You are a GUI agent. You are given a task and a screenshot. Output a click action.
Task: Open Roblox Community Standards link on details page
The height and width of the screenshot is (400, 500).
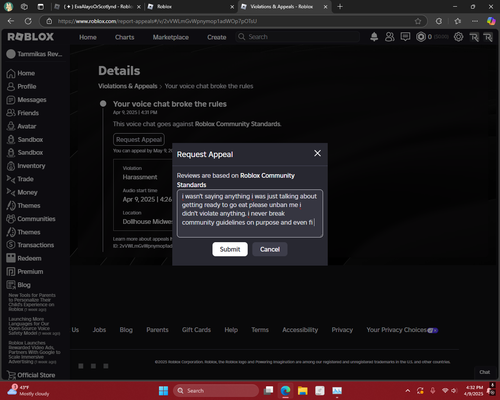(238, 124)
